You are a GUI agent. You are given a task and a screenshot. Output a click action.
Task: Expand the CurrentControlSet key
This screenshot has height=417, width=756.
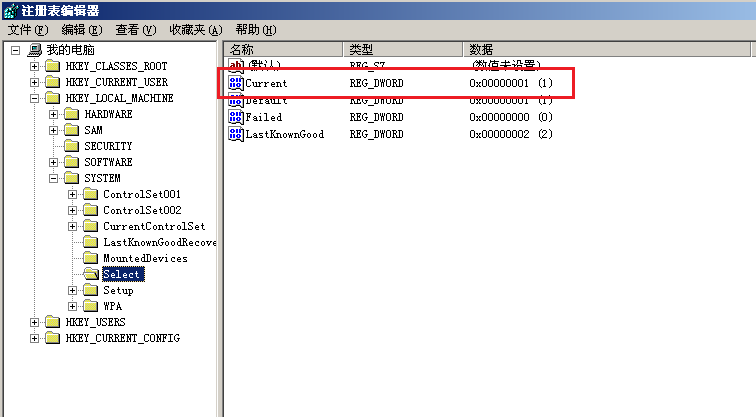tap(72, 226)
